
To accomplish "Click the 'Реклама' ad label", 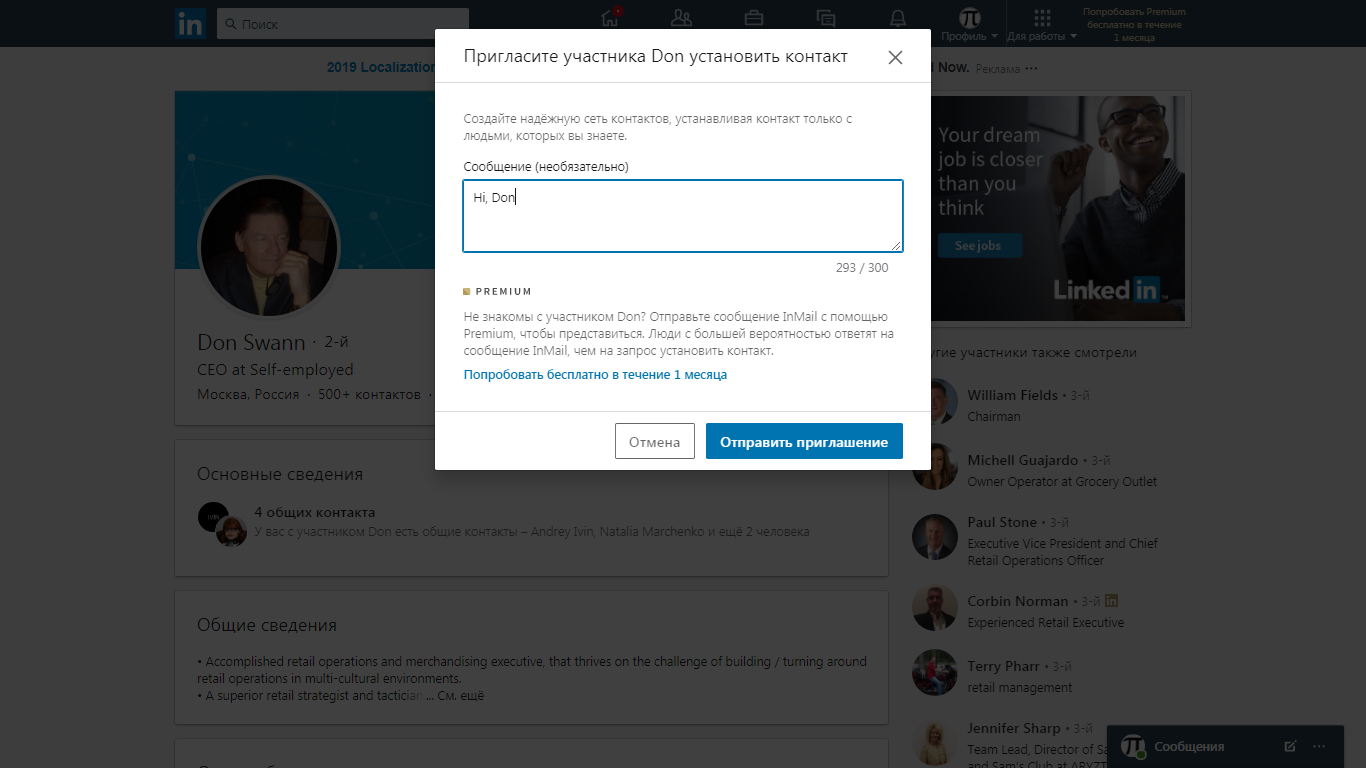I will pyautogui.click(x=997, y=69).
